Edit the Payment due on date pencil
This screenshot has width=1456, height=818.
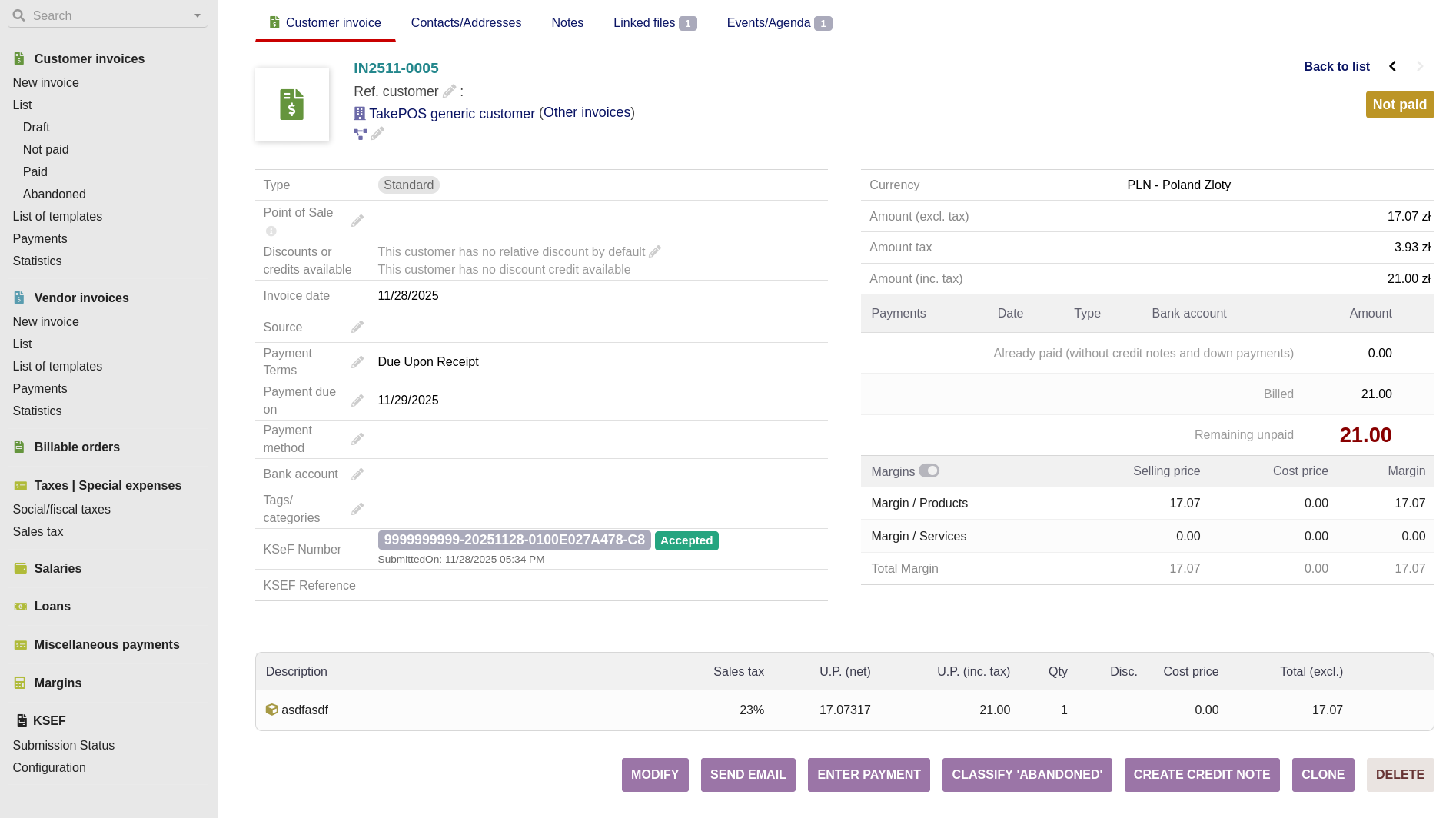point(357,401)
